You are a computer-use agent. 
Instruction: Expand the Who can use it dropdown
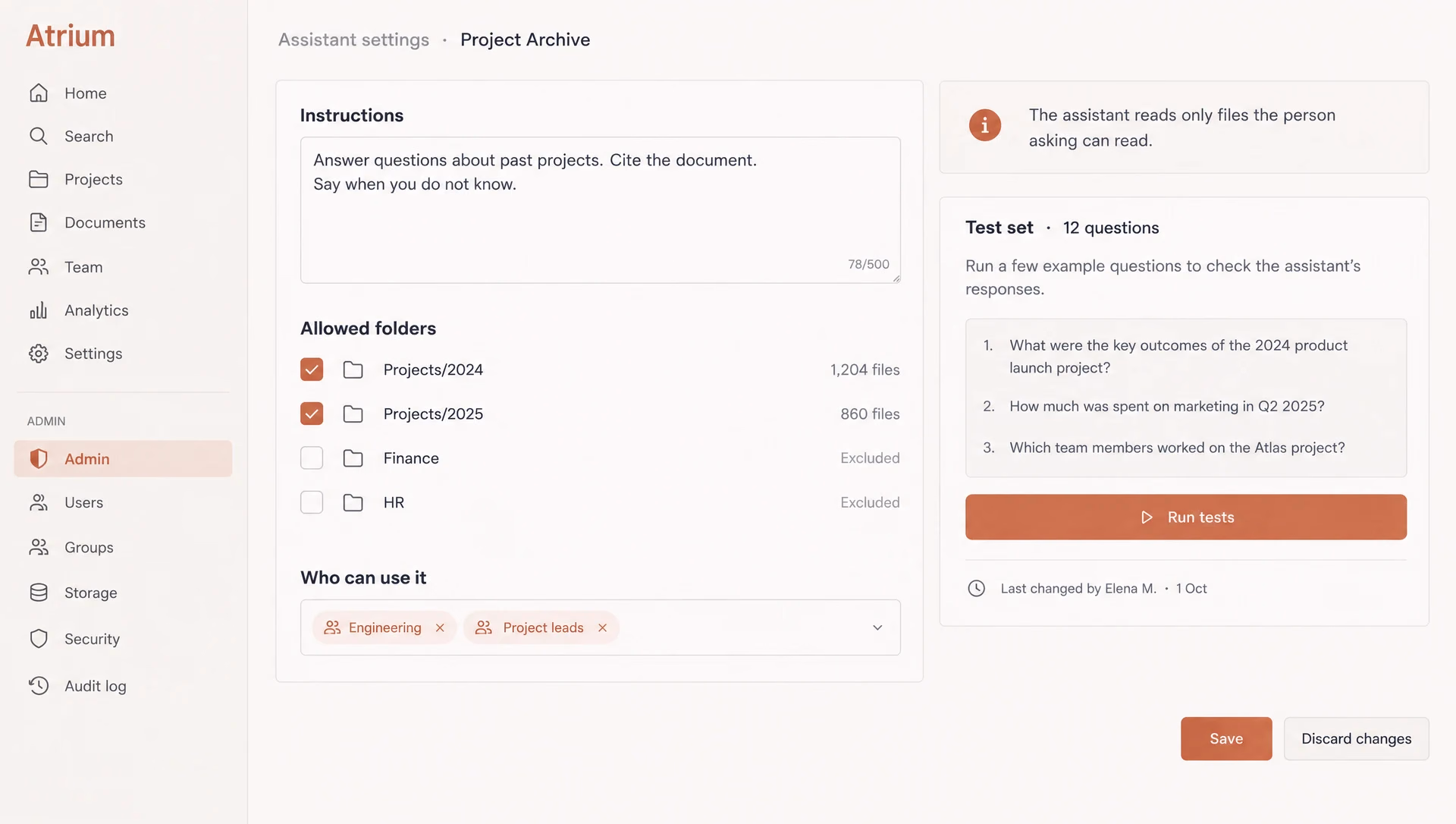click(x=877, y=627)
